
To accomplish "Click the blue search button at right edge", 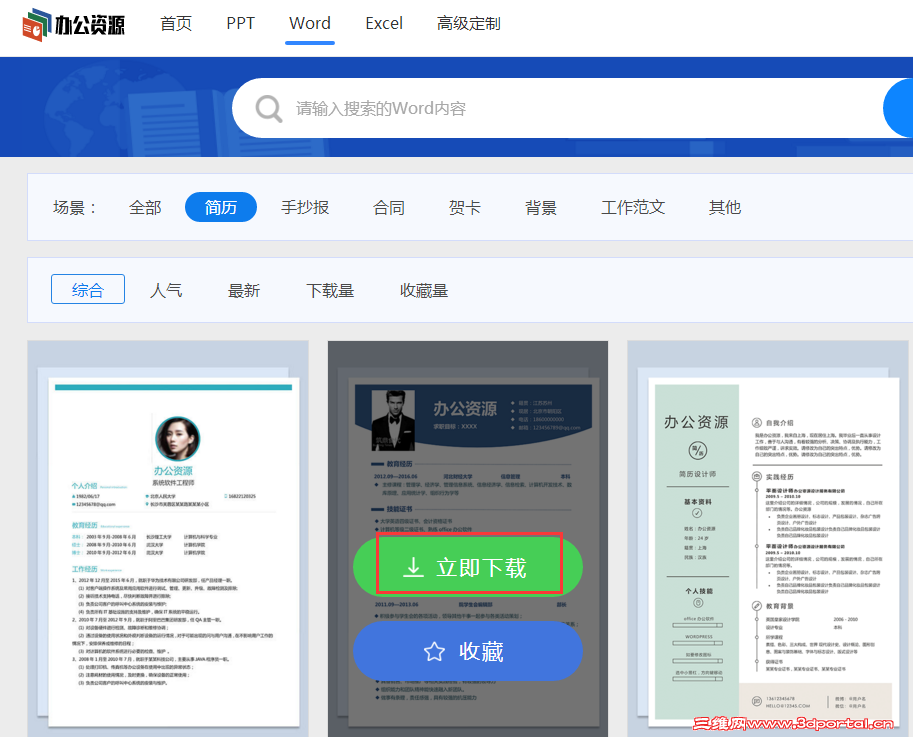I will (x=898, y=108).
